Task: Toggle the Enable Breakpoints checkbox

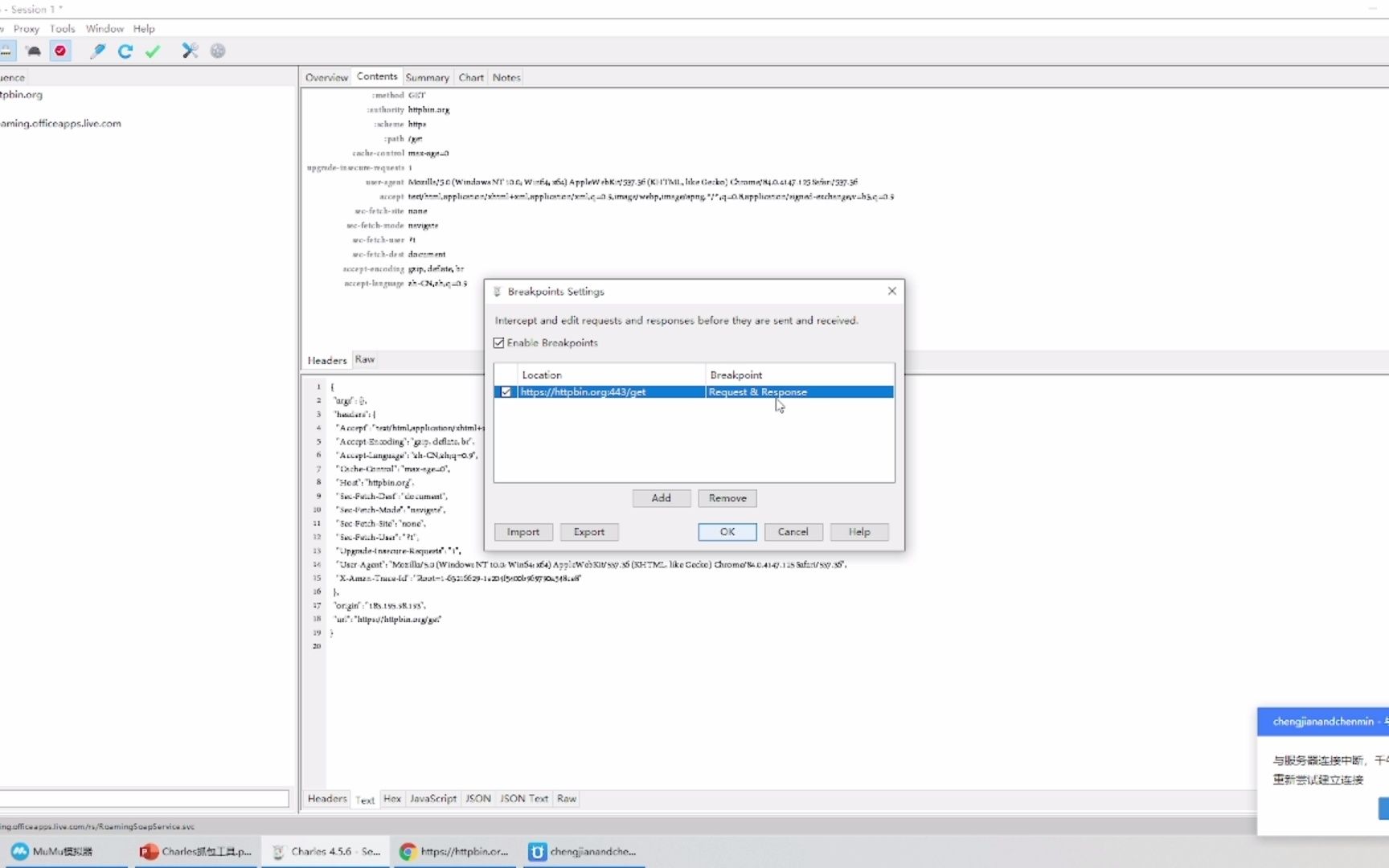Action: pyautogui.click(x=499, y=343)
